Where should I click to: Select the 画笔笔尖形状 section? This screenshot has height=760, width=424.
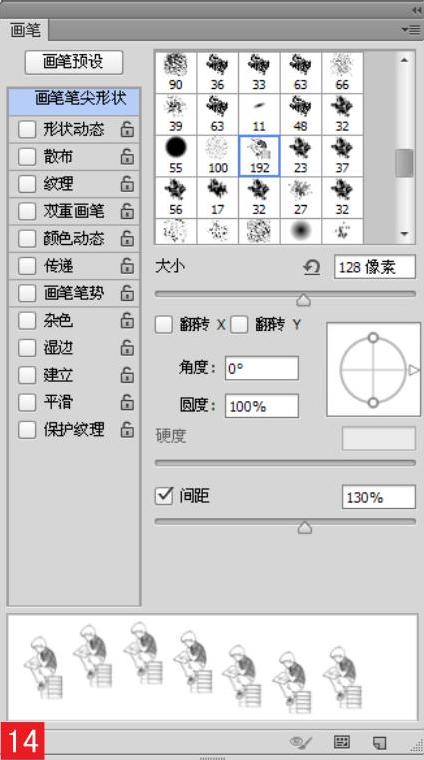coord(74,99)
